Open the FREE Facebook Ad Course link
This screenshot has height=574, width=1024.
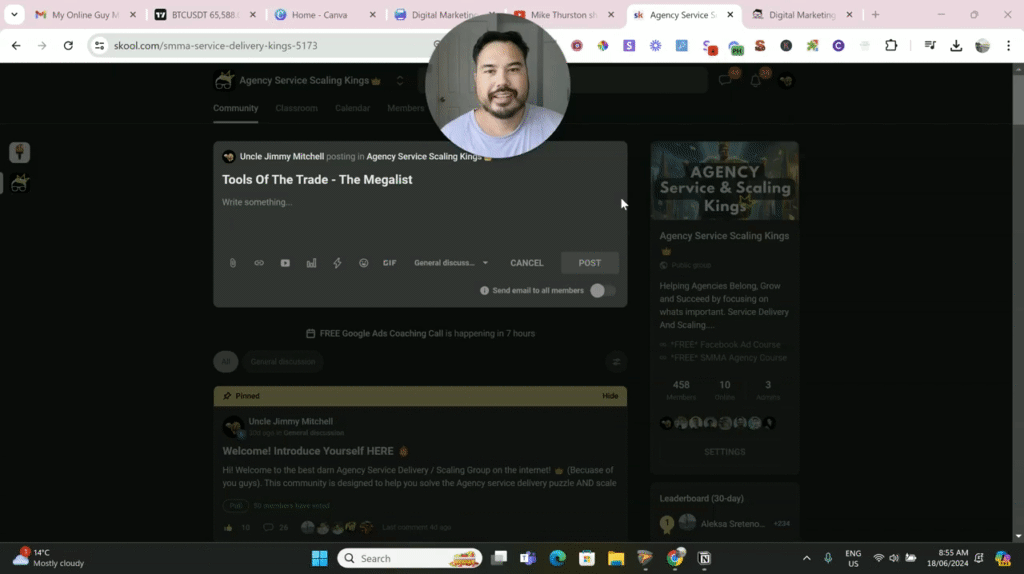pos(725,345)
